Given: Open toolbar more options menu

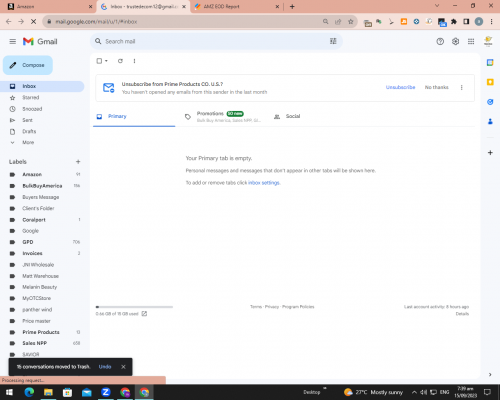Looking at the screenshot, I should coord(134,61).
